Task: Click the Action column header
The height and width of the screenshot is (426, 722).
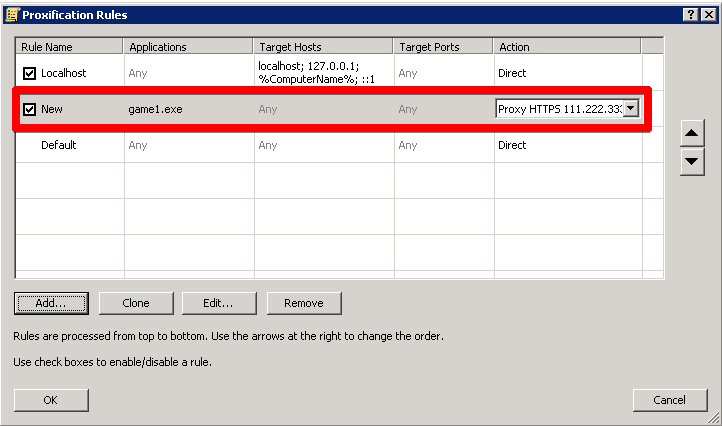Action: pos(567,47)
